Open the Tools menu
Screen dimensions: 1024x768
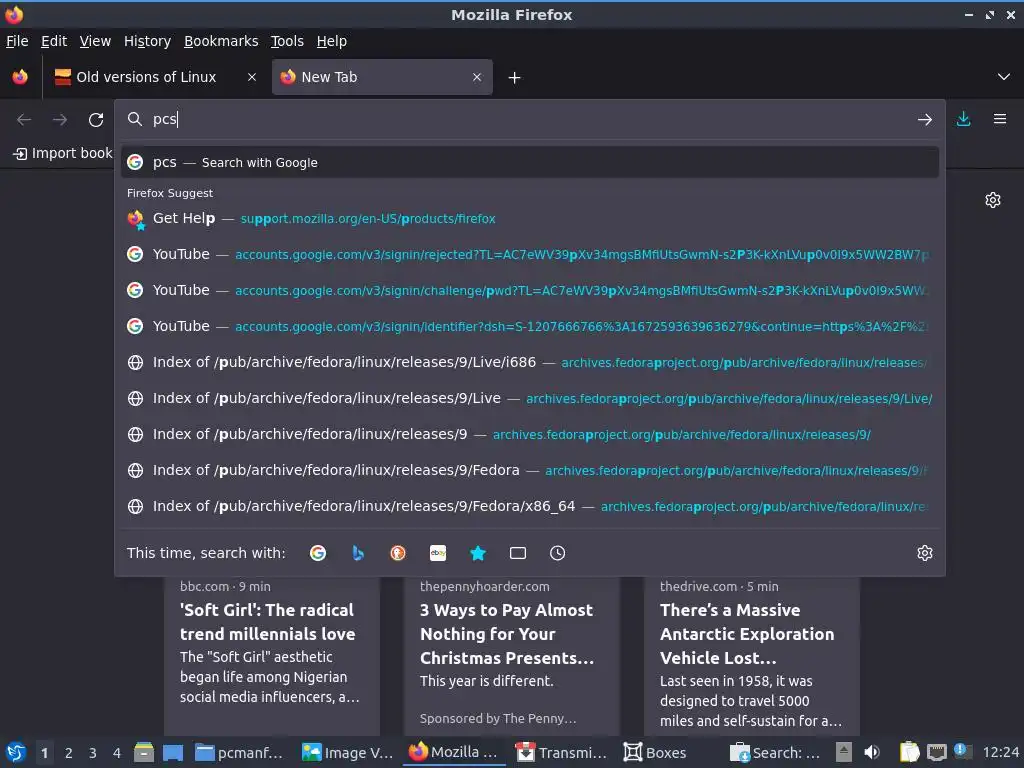(287, 41)
